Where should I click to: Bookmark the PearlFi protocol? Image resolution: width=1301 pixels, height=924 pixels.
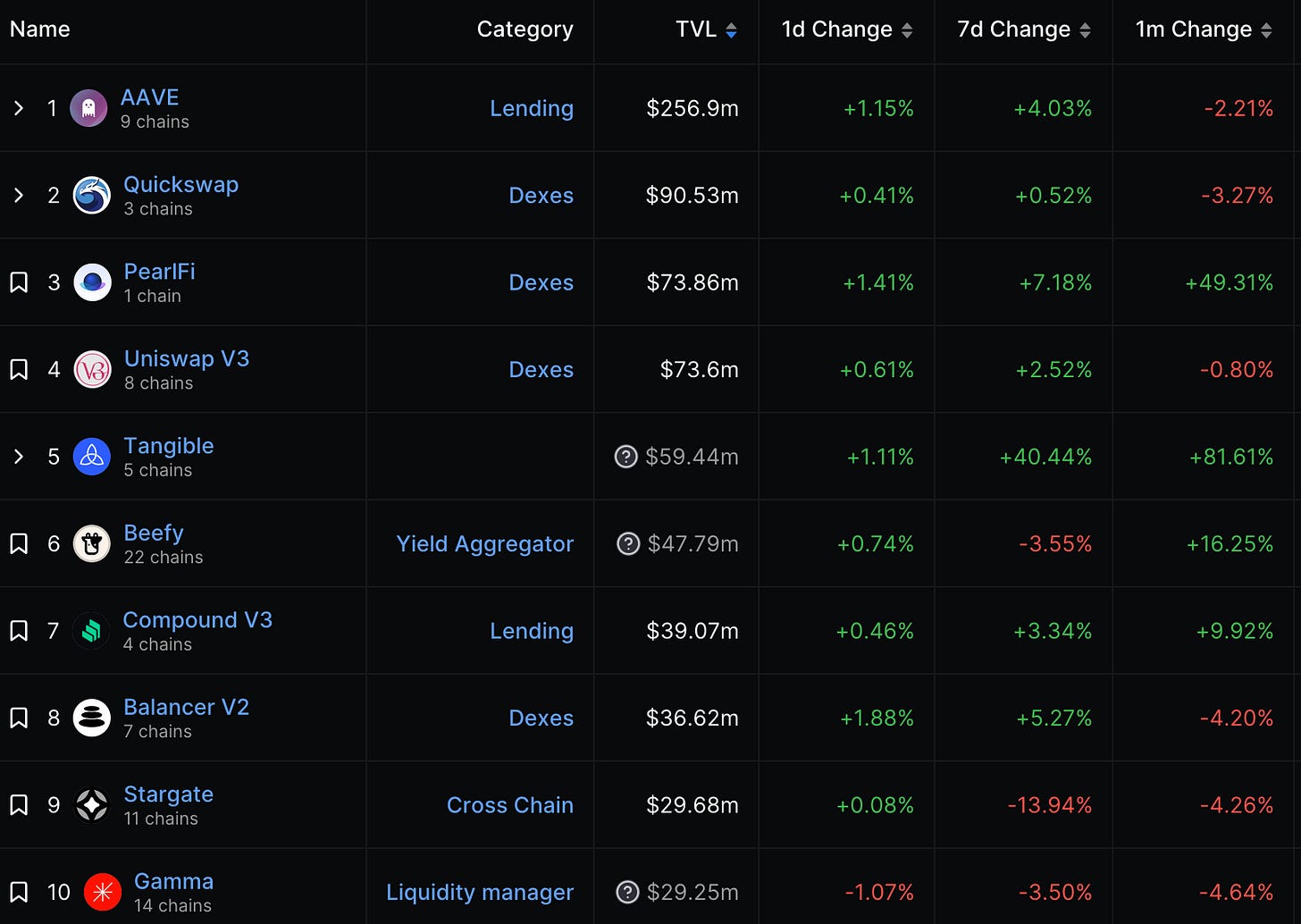pyautogui.click(x=19, y=282)
